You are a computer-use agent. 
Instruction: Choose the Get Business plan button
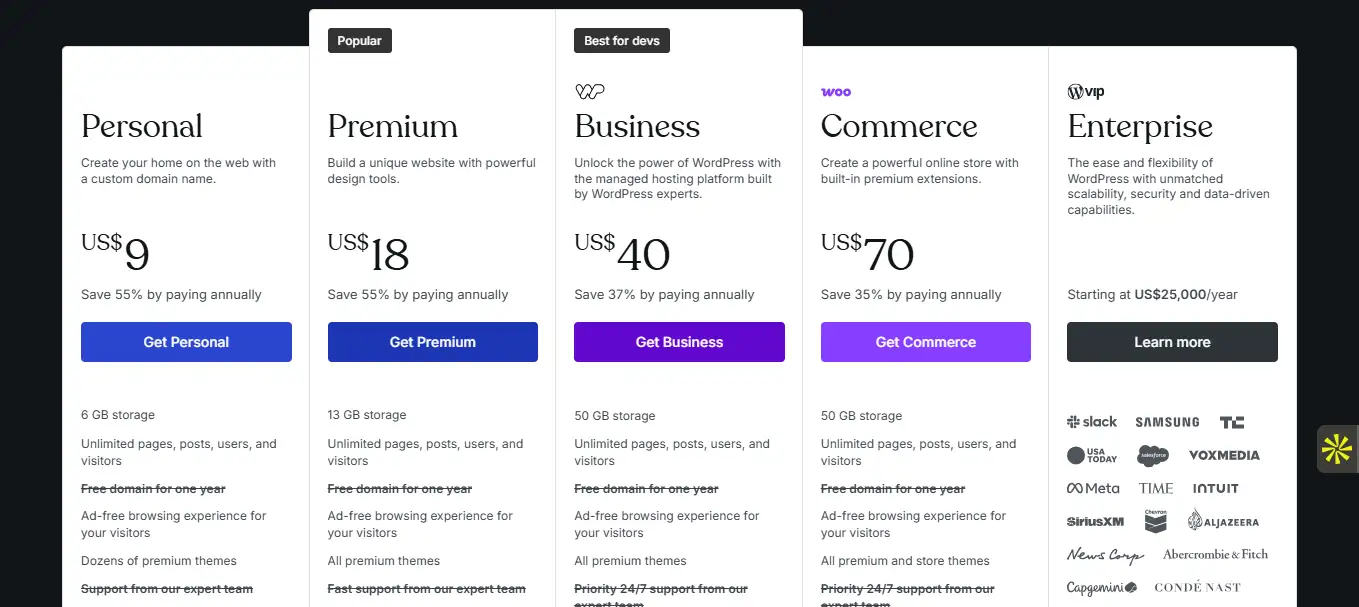(679, 342)
